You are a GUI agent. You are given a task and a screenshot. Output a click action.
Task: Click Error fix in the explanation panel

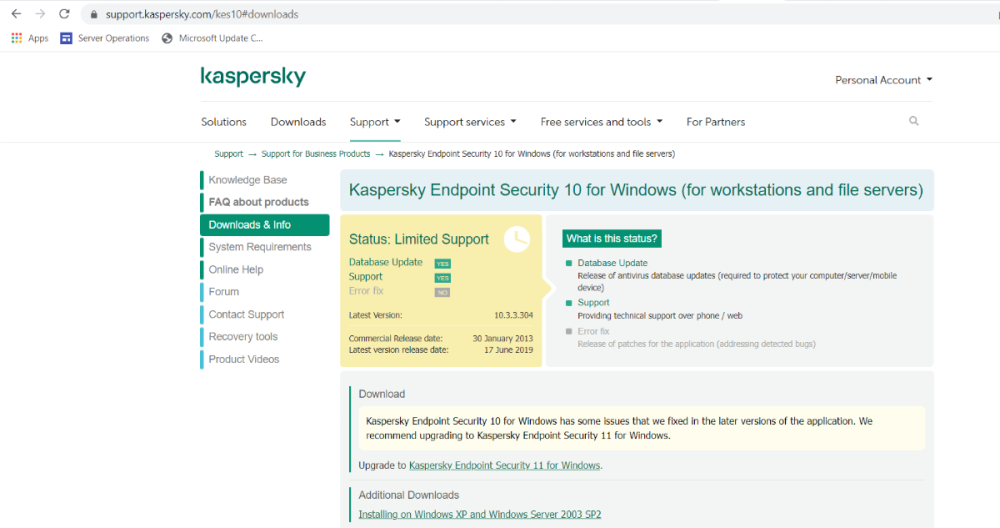click(x=593, y=331)
